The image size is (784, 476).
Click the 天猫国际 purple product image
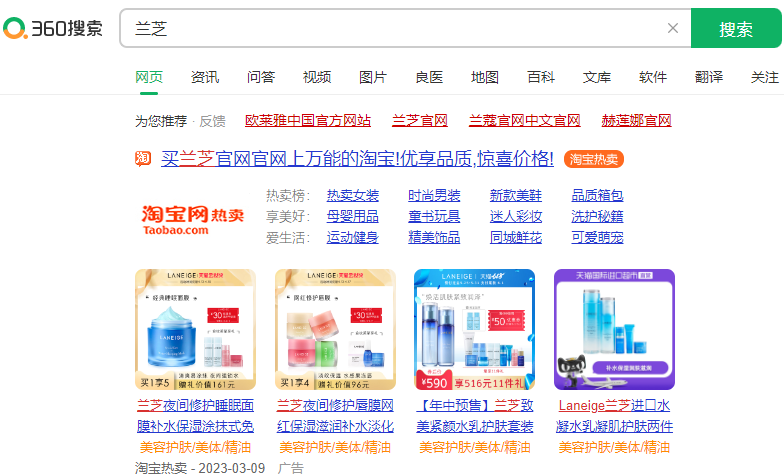[614, 330]
